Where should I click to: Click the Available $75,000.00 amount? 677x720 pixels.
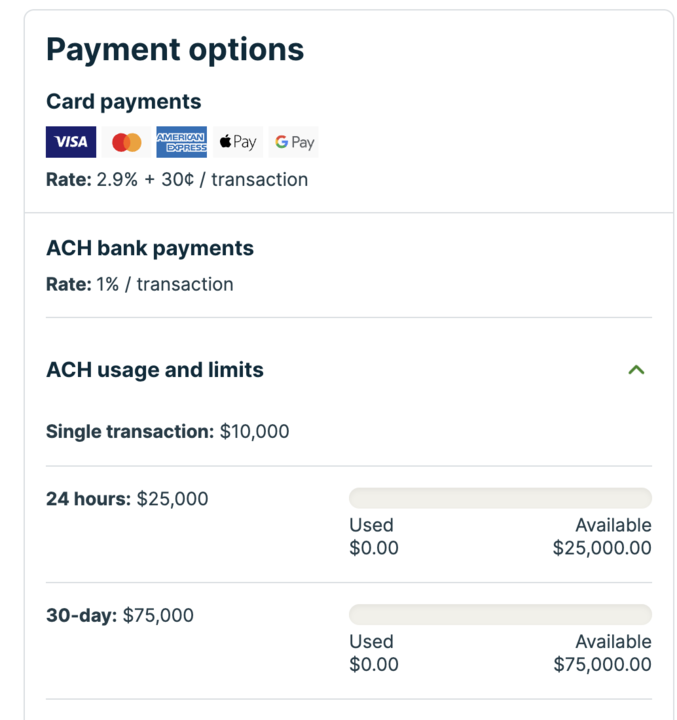pos(602,665)
